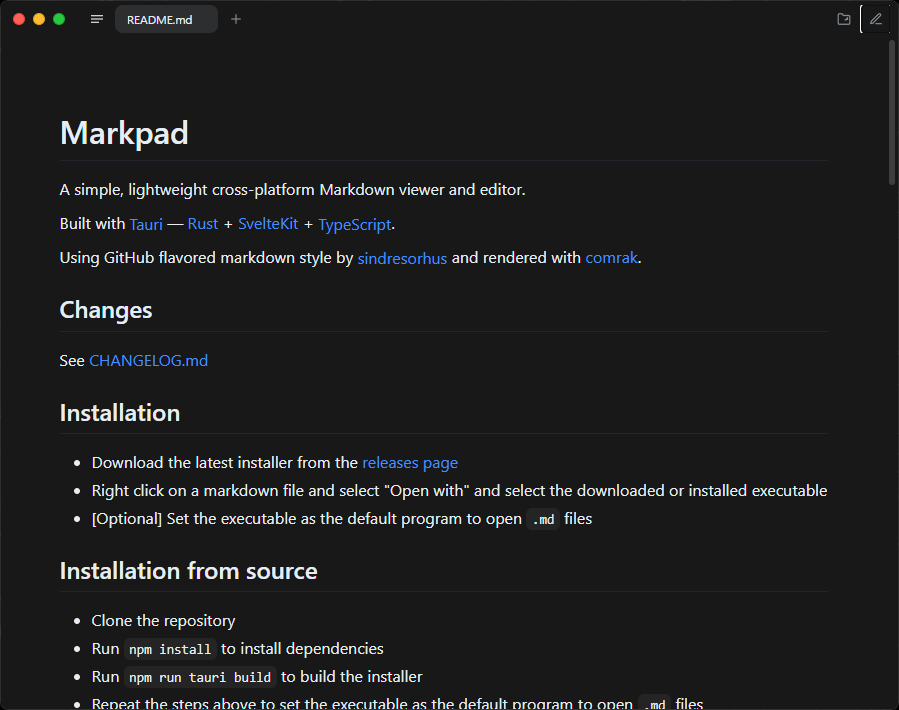Screen dimensions: 899x710
Task: Click the vertical scrollbar thumb
Action: tap(892, 112)
